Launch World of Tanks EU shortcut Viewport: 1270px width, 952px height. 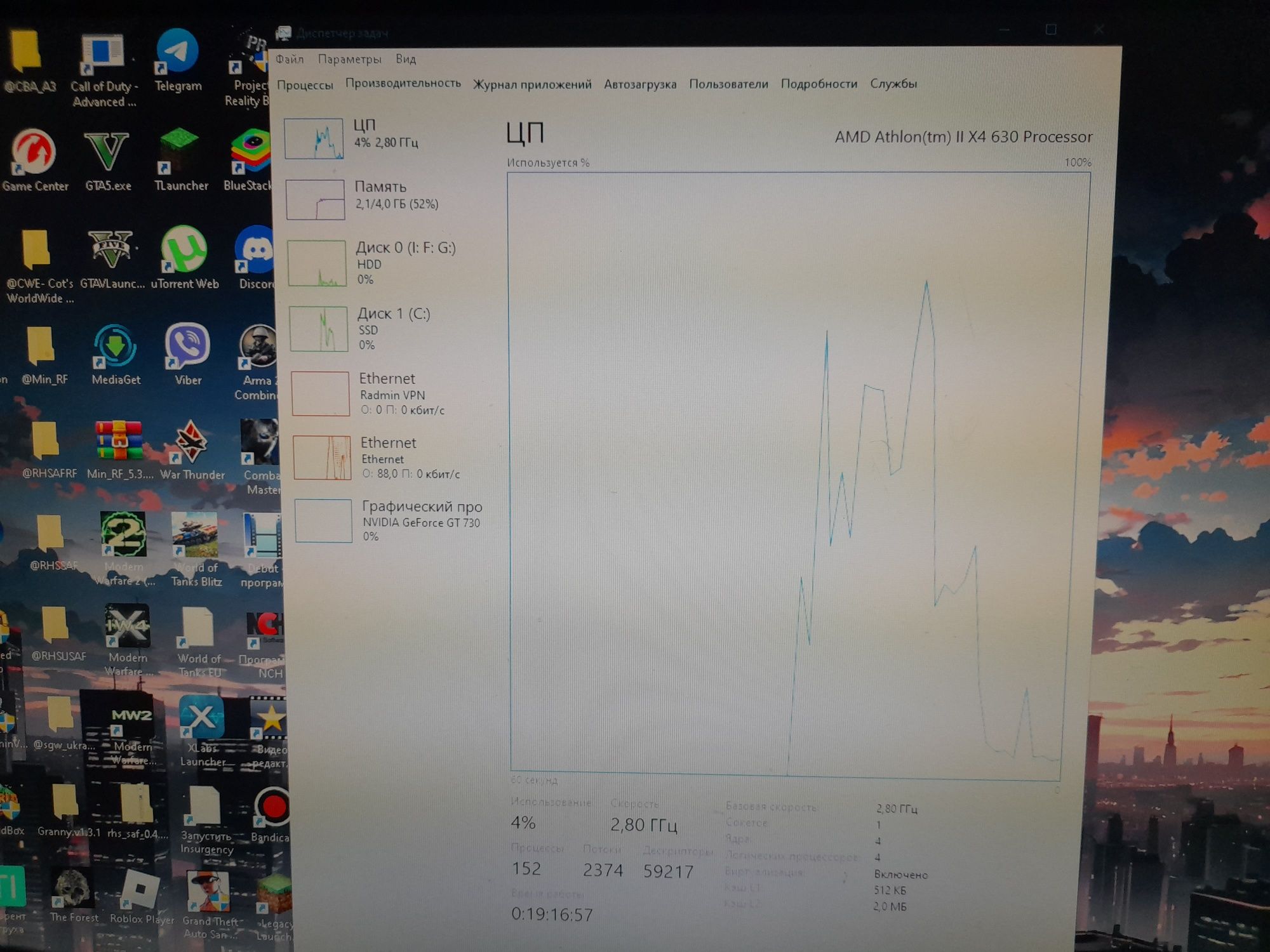click(x=199, y=642)
